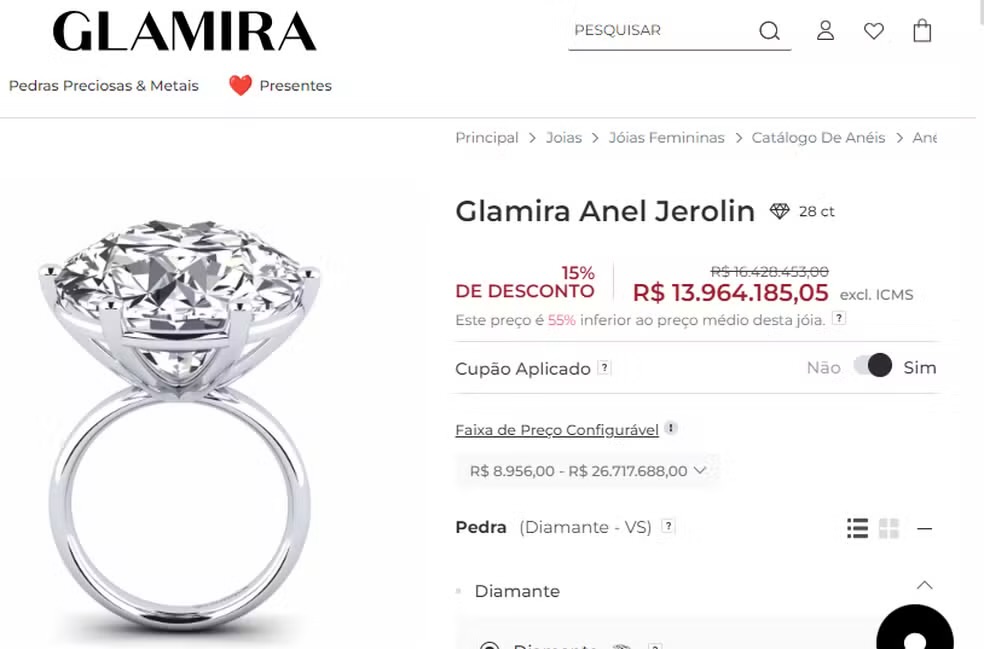The image size is (984, 649).
Task: Switch stone options to list view
Action: click(857, 528)
